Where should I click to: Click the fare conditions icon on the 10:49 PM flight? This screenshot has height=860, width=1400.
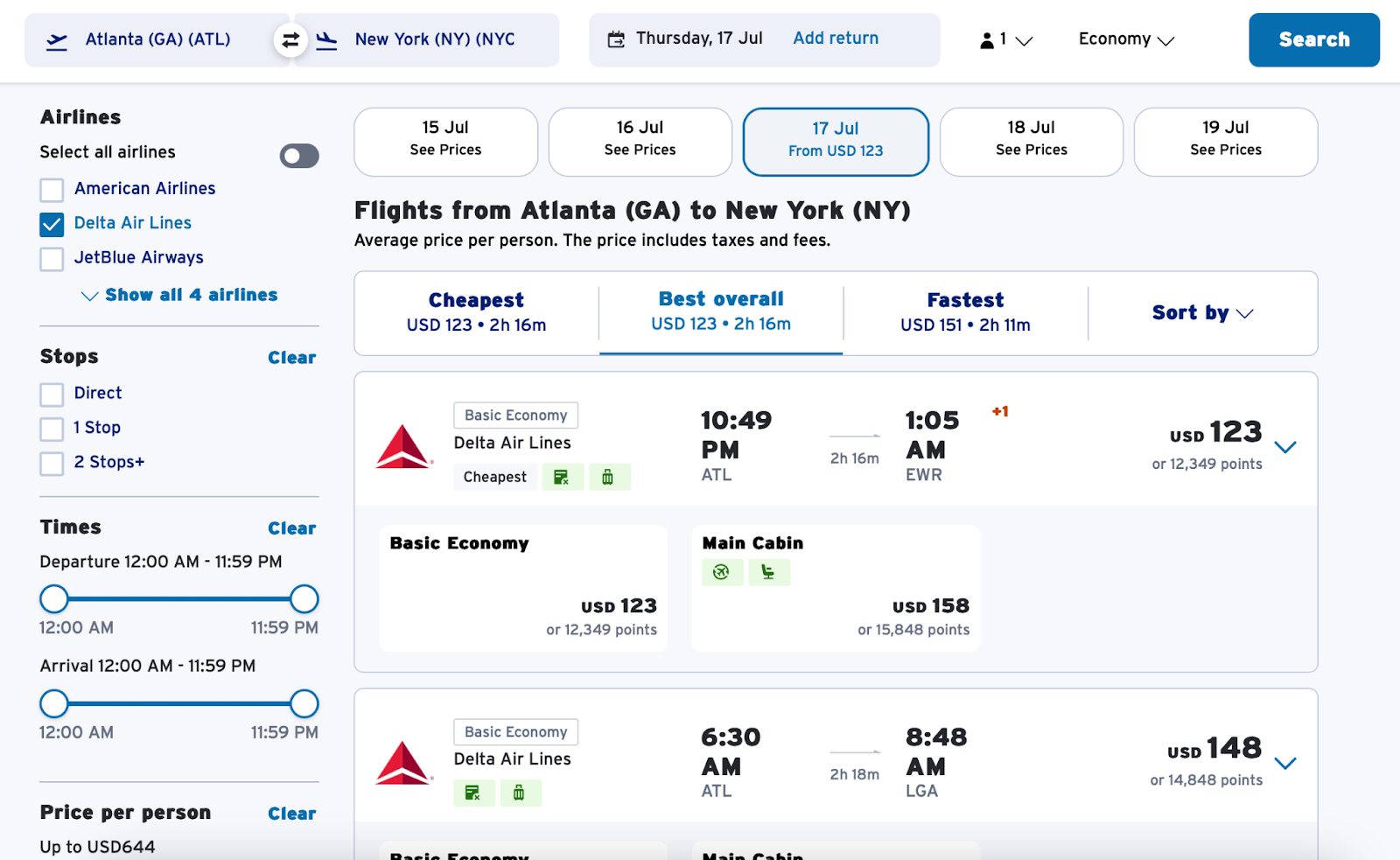[x=562, y=477]
